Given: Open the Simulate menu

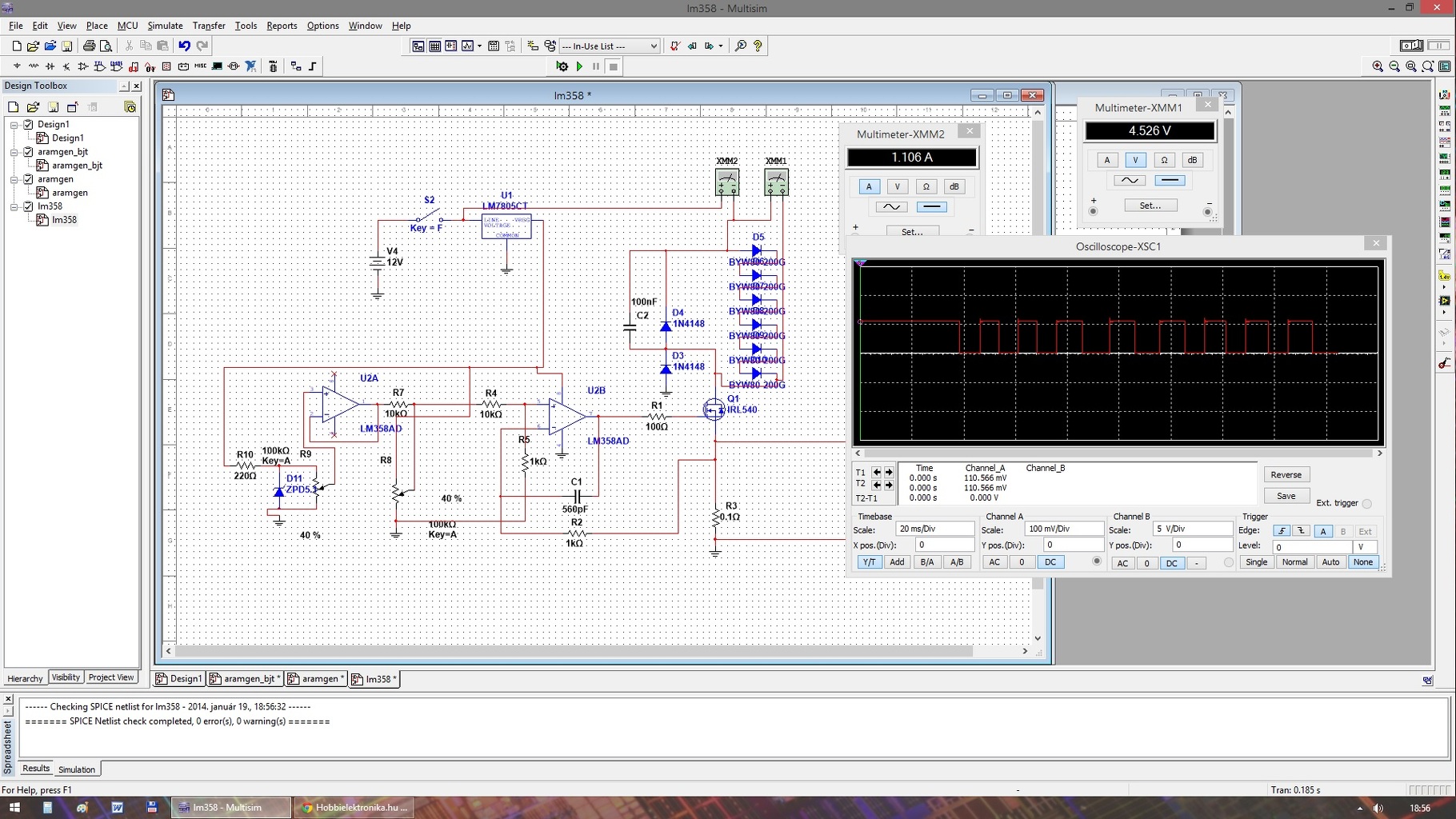Looking at the screenshot, I should click(165, 26).
